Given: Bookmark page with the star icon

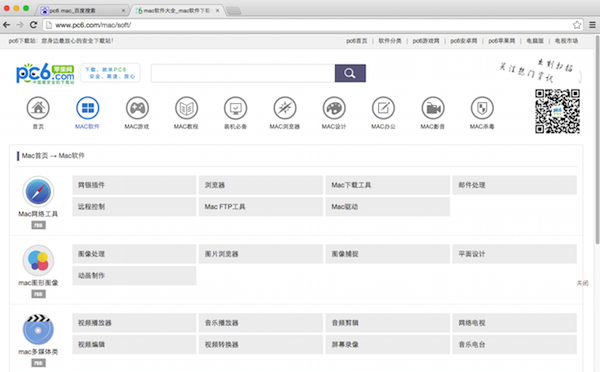Looking at the screenshot, I should [x=577, y=25].
